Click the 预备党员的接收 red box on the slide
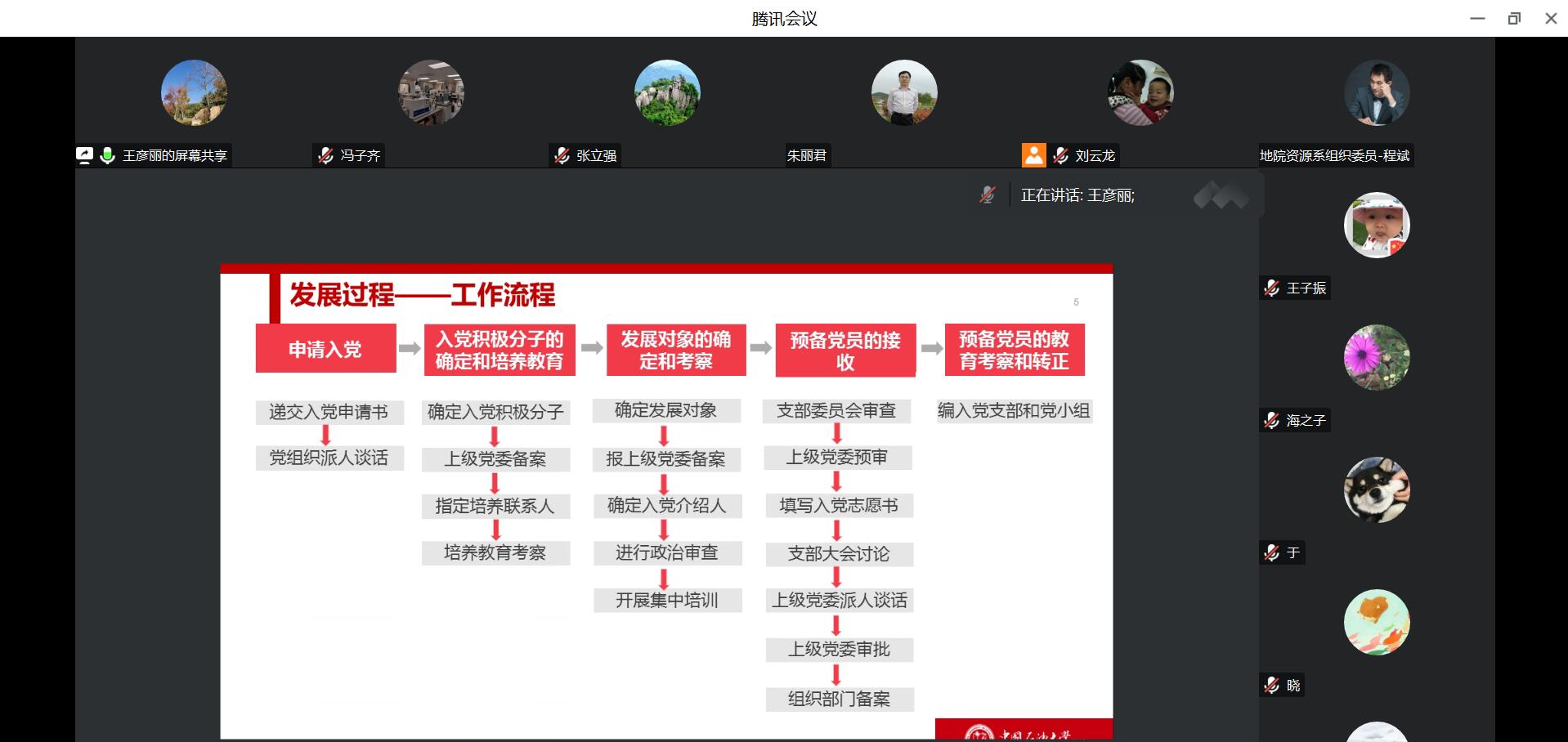Image resolution: width=1568 pixels, height=742 pixels. point(844,351)
